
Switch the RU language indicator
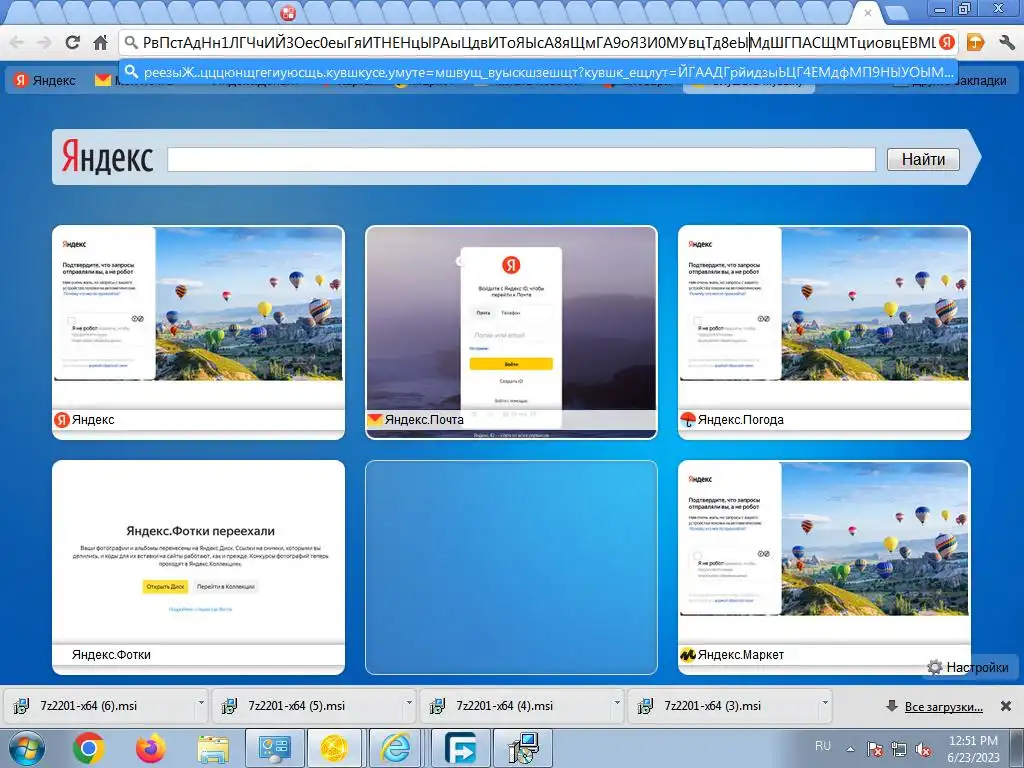822,746
